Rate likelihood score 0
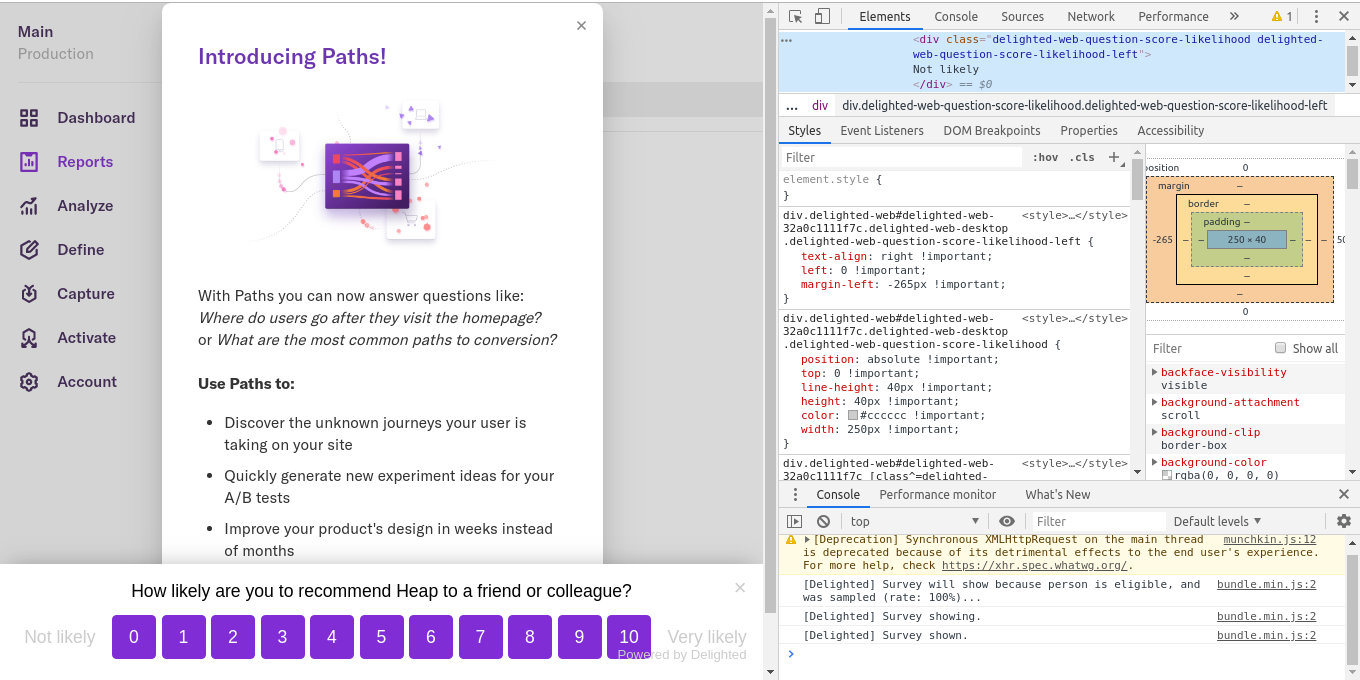Viewport: 1360px width, 680px height. click(x=134, y=637)
